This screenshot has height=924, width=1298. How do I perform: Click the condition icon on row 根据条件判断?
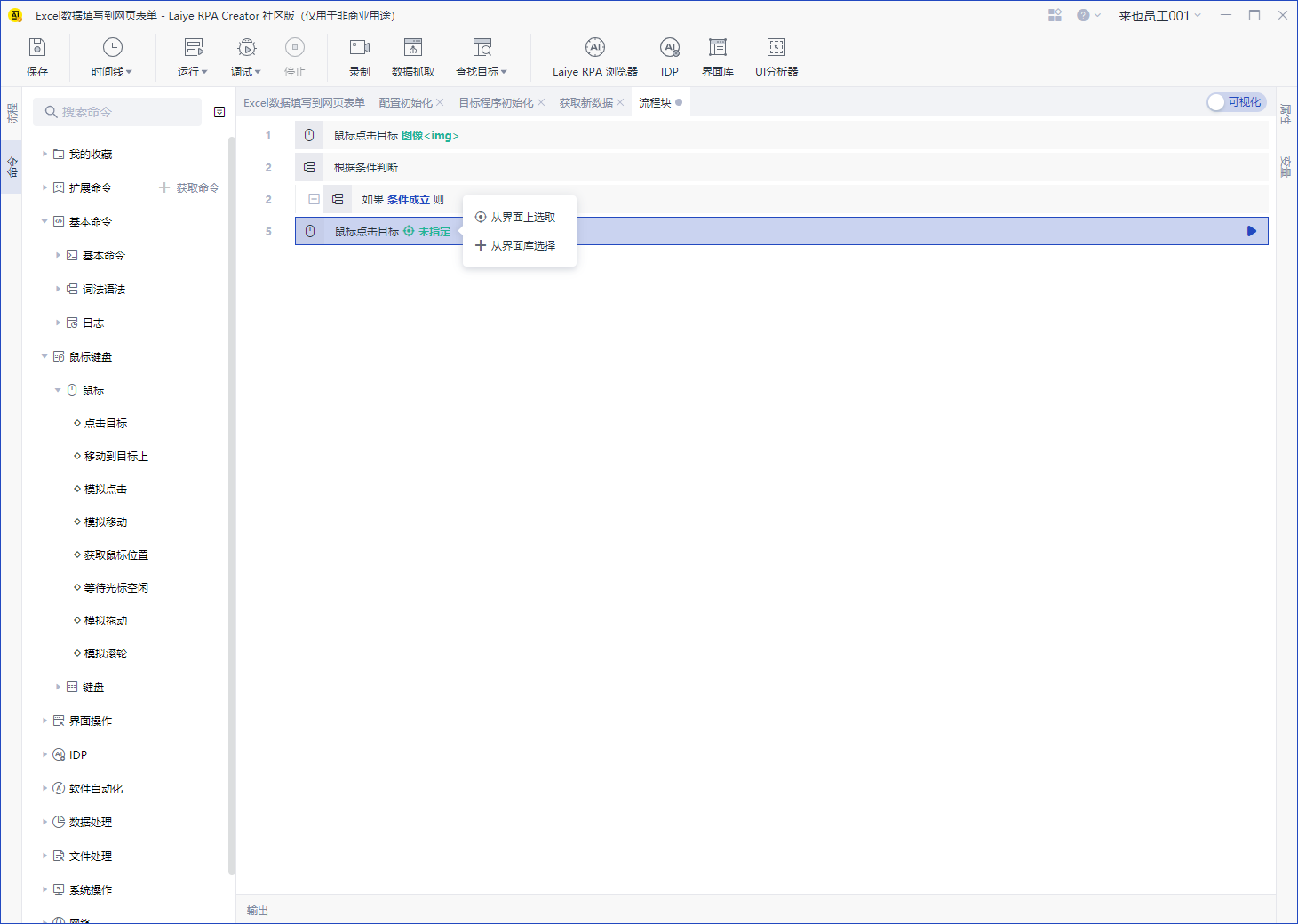pyautogui.click(x=309, y=167)
